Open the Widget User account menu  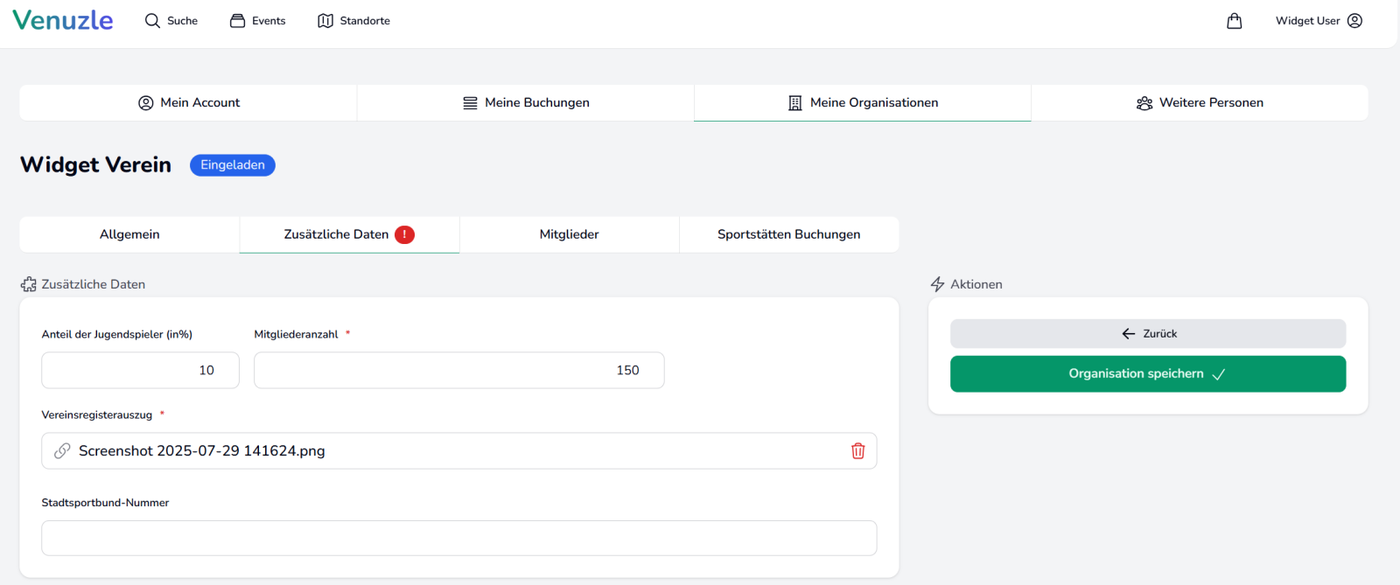[x=1319, y=20]
